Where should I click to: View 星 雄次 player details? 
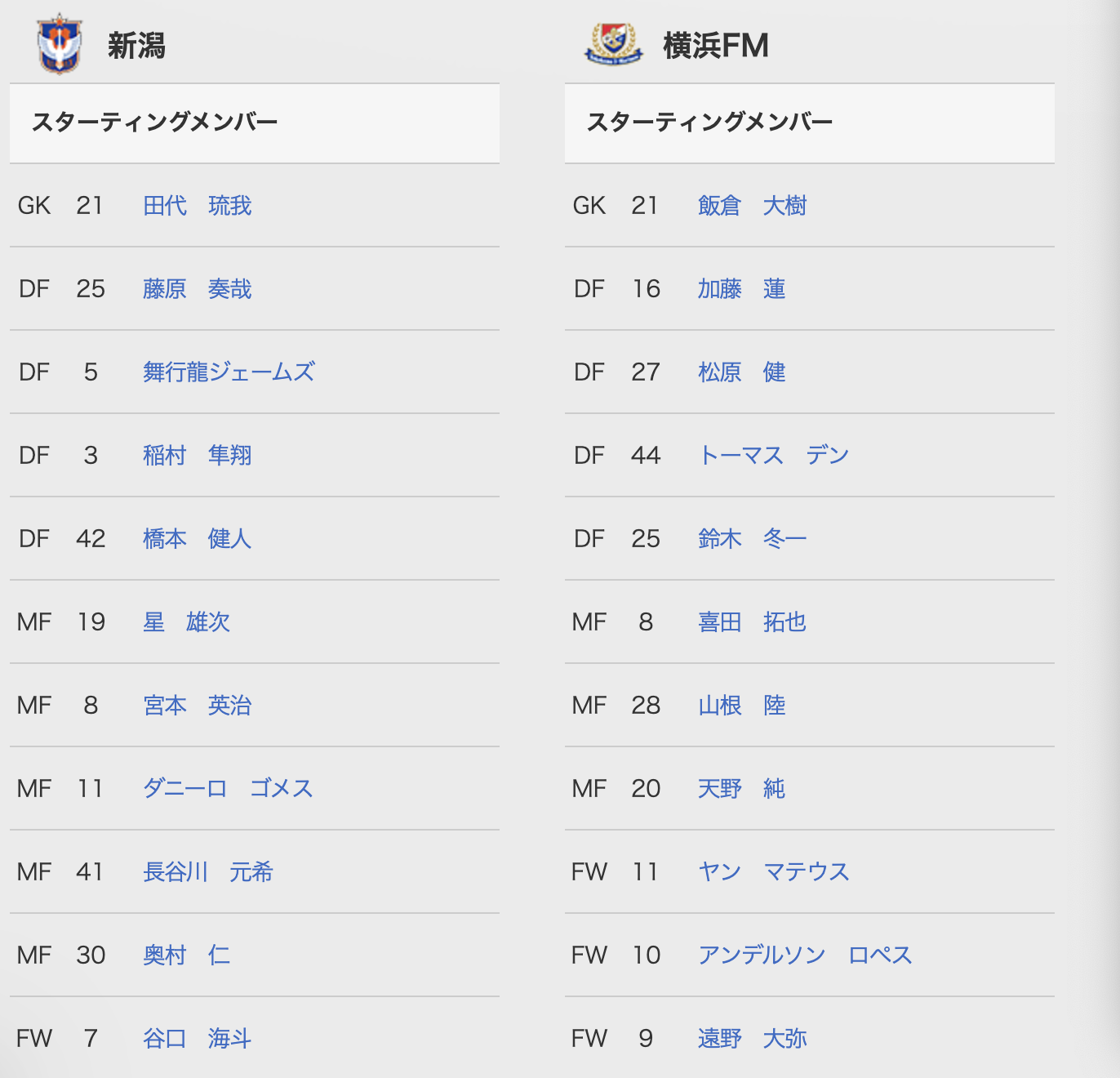pyautogui.click(x=186, y=622)
